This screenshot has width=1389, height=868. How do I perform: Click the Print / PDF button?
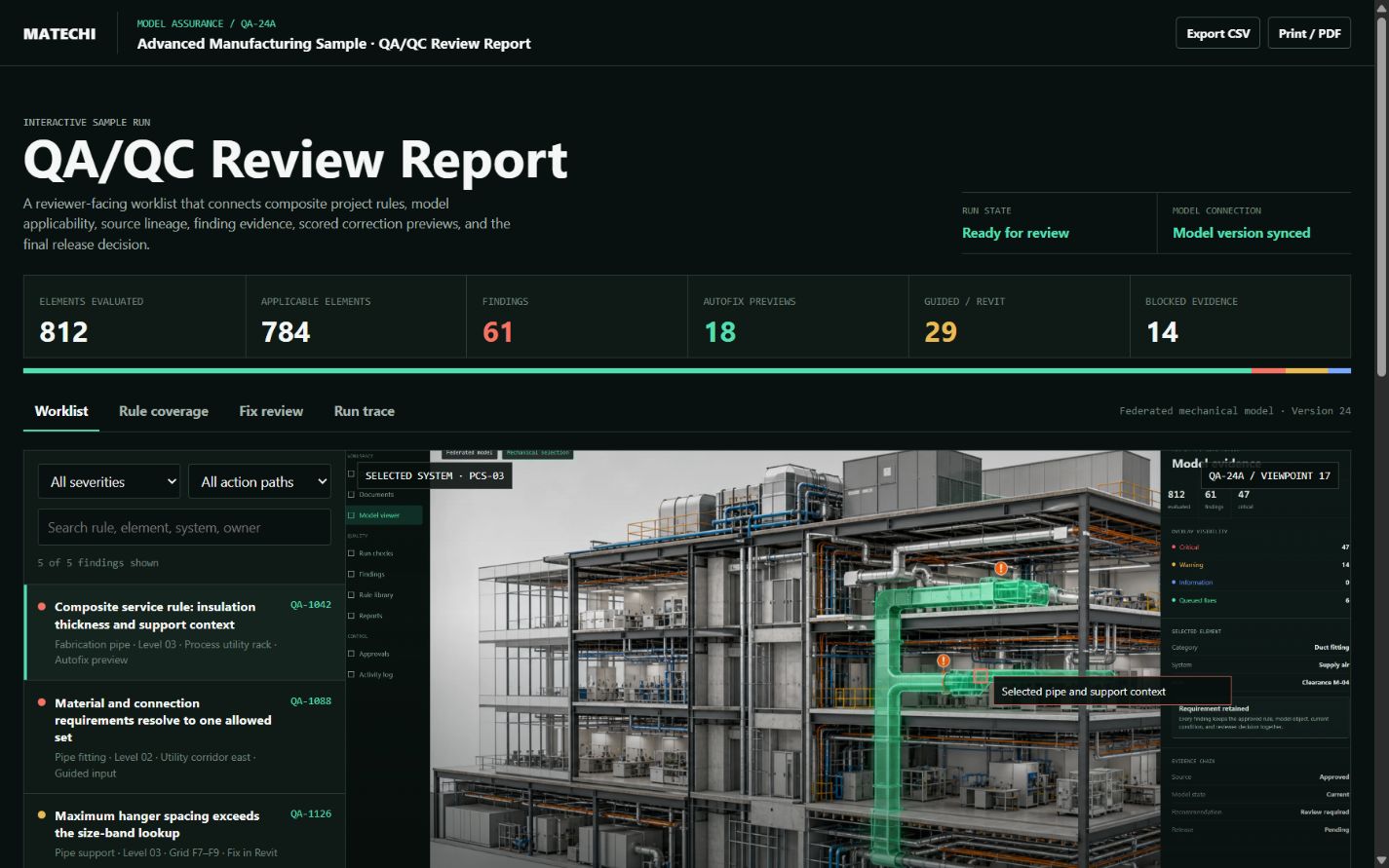[1309, 33]
